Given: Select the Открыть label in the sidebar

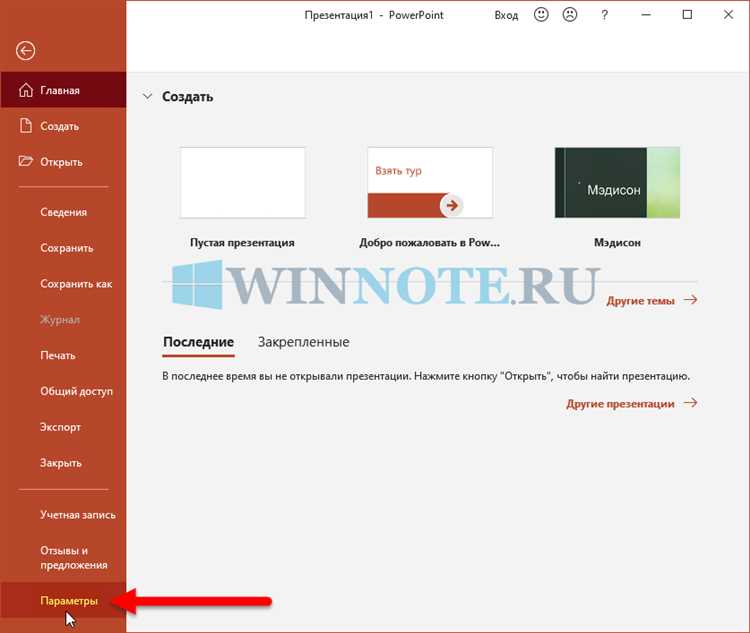Looking at the screenshot, I should point(61,162).
